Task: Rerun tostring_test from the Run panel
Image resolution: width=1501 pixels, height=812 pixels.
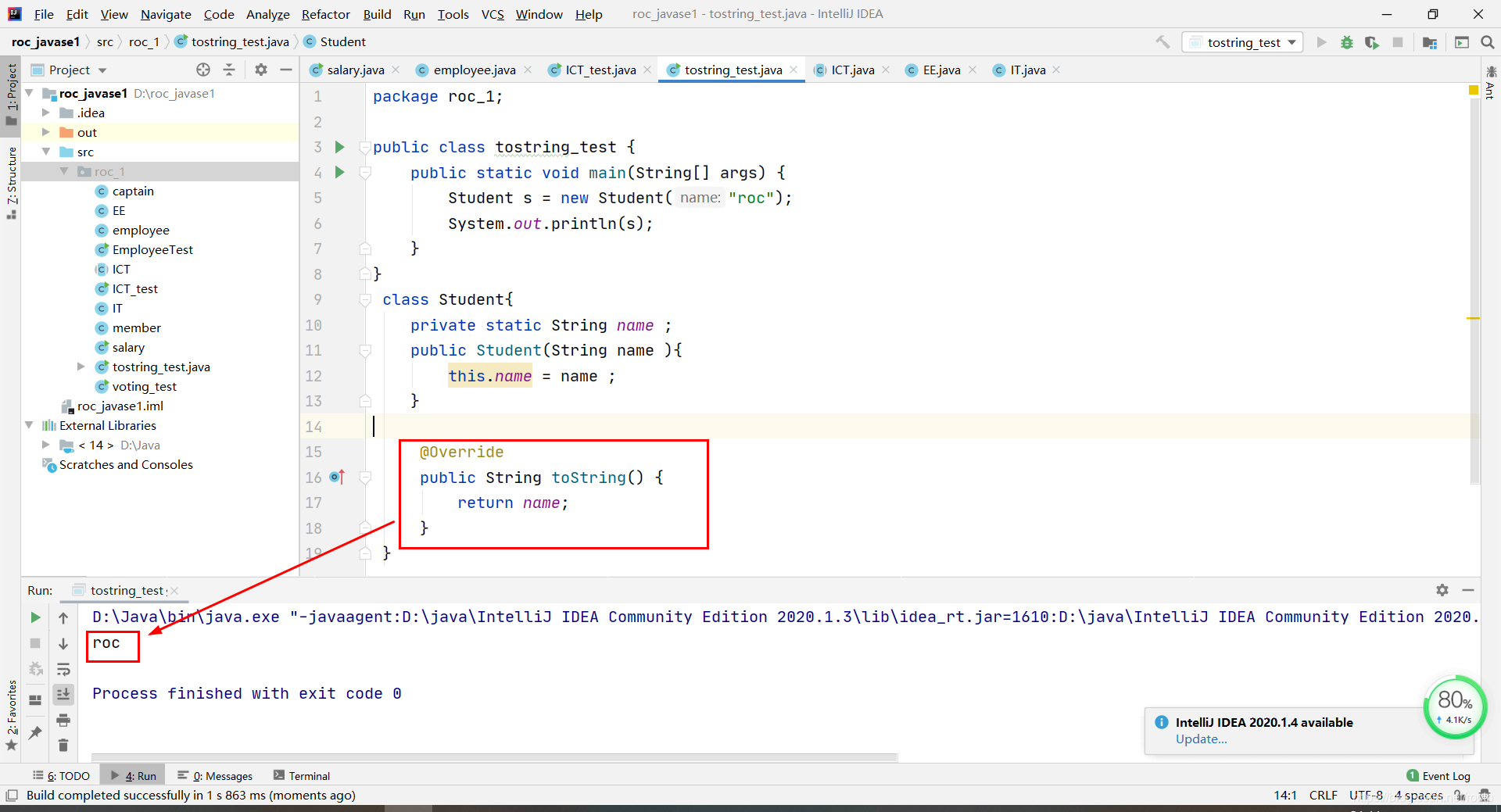Action: click(35, 617)
